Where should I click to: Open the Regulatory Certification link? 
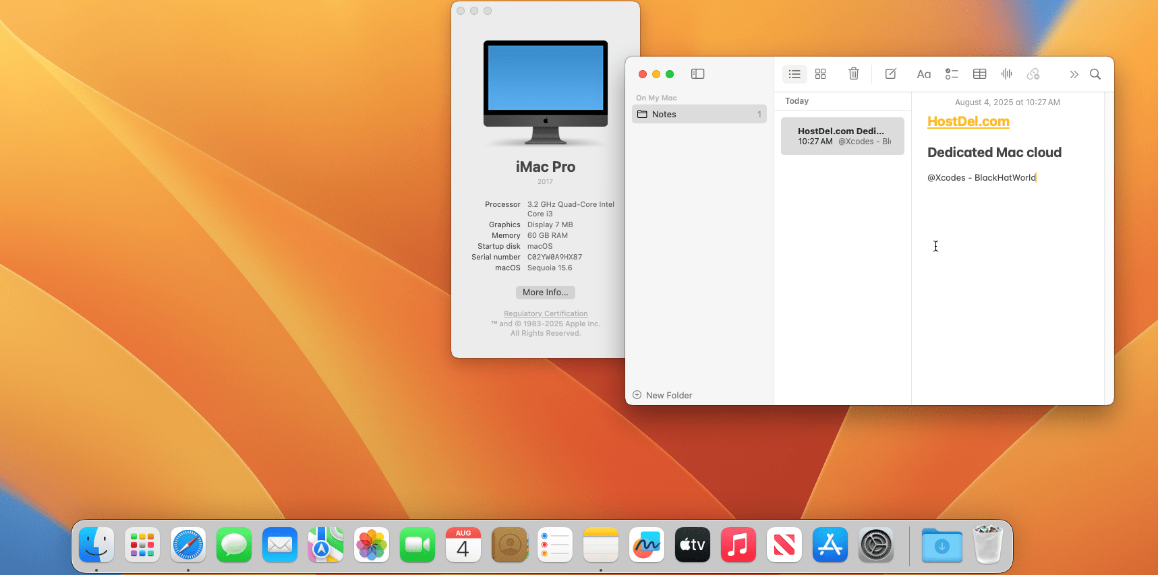546,314
